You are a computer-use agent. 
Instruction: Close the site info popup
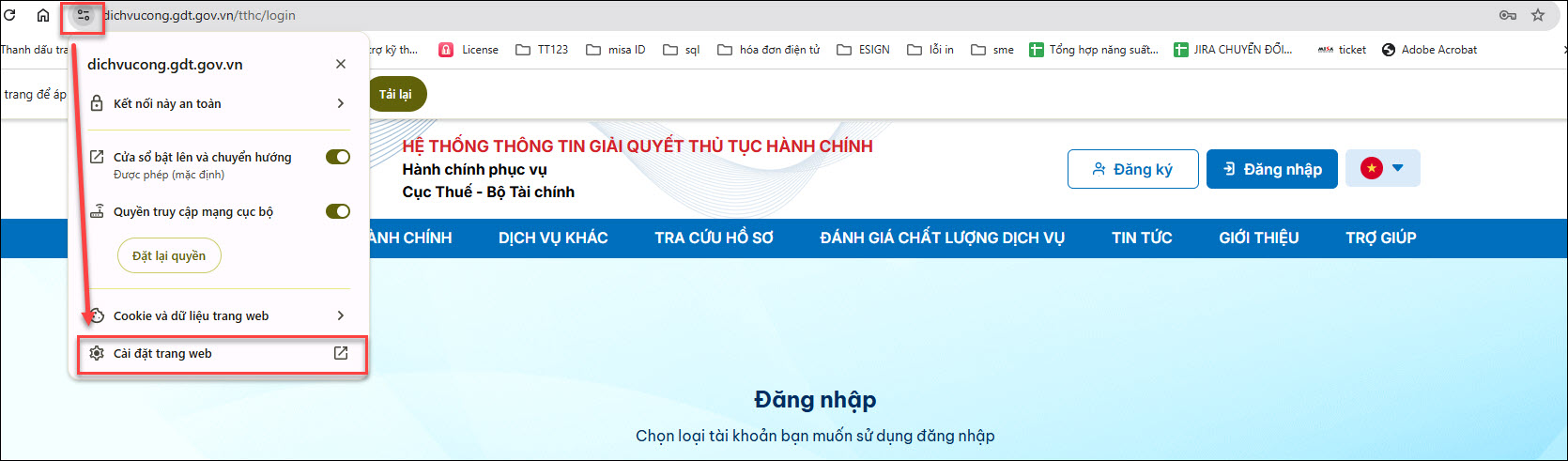pyautogui.click(x=341, y=64)
